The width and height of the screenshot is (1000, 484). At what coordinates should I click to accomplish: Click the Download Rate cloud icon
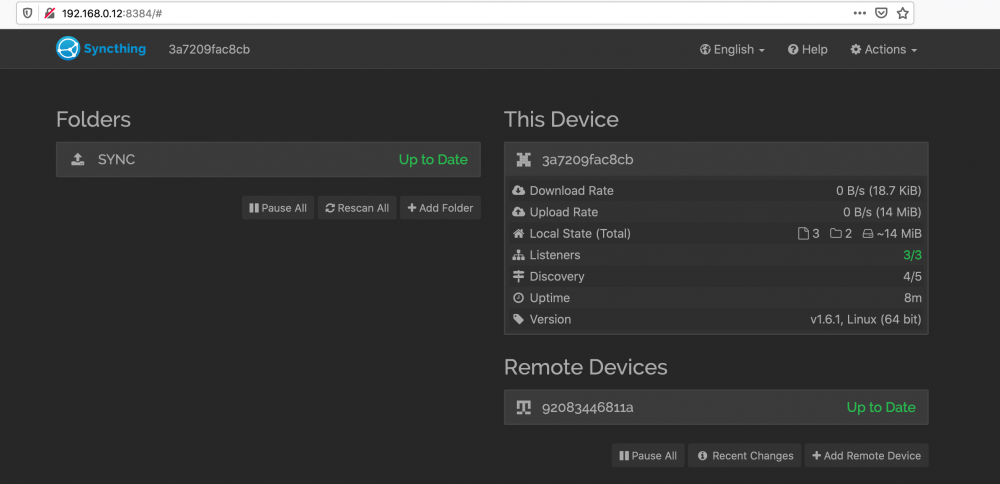point(518,191)
